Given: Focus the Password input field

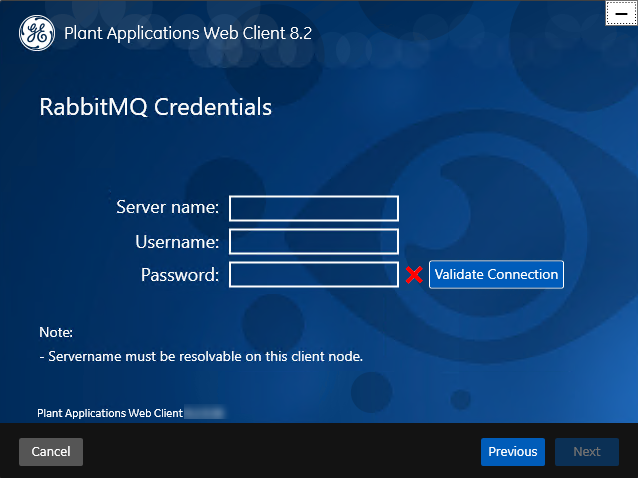Looking at the screenshot, I should pos(314,275).
